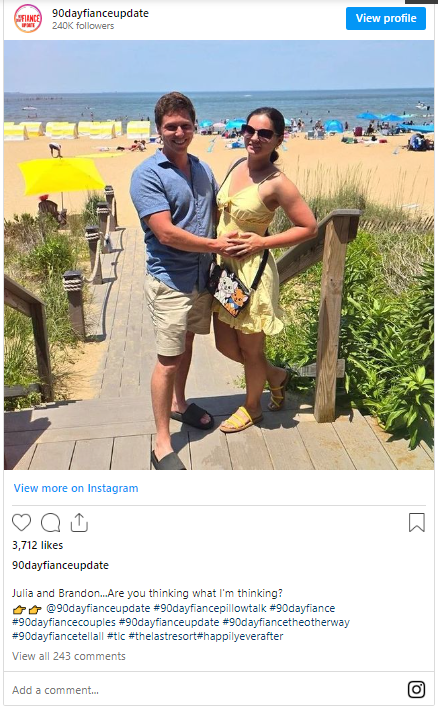The height and width of the screenshot is (712, 438).
Task: Open the #90dayfiancetellall hashtag
Action: click(x=58, y=636)
